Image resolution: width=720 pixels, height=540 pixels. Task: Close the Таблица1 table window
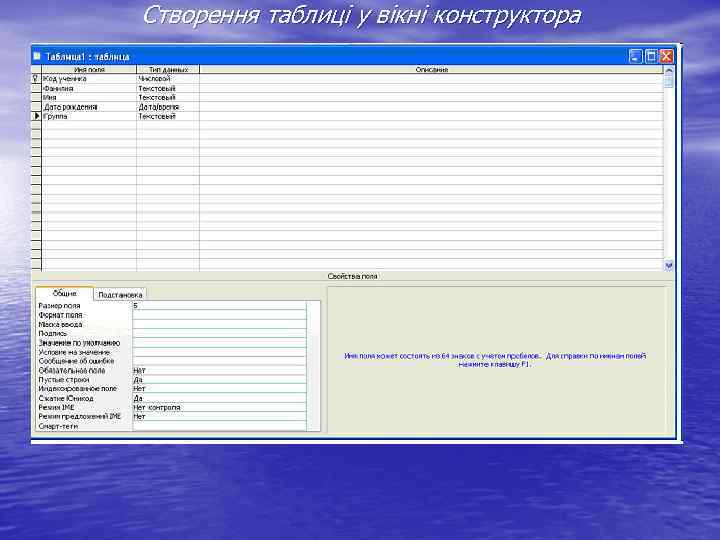(x=666, y=56)
